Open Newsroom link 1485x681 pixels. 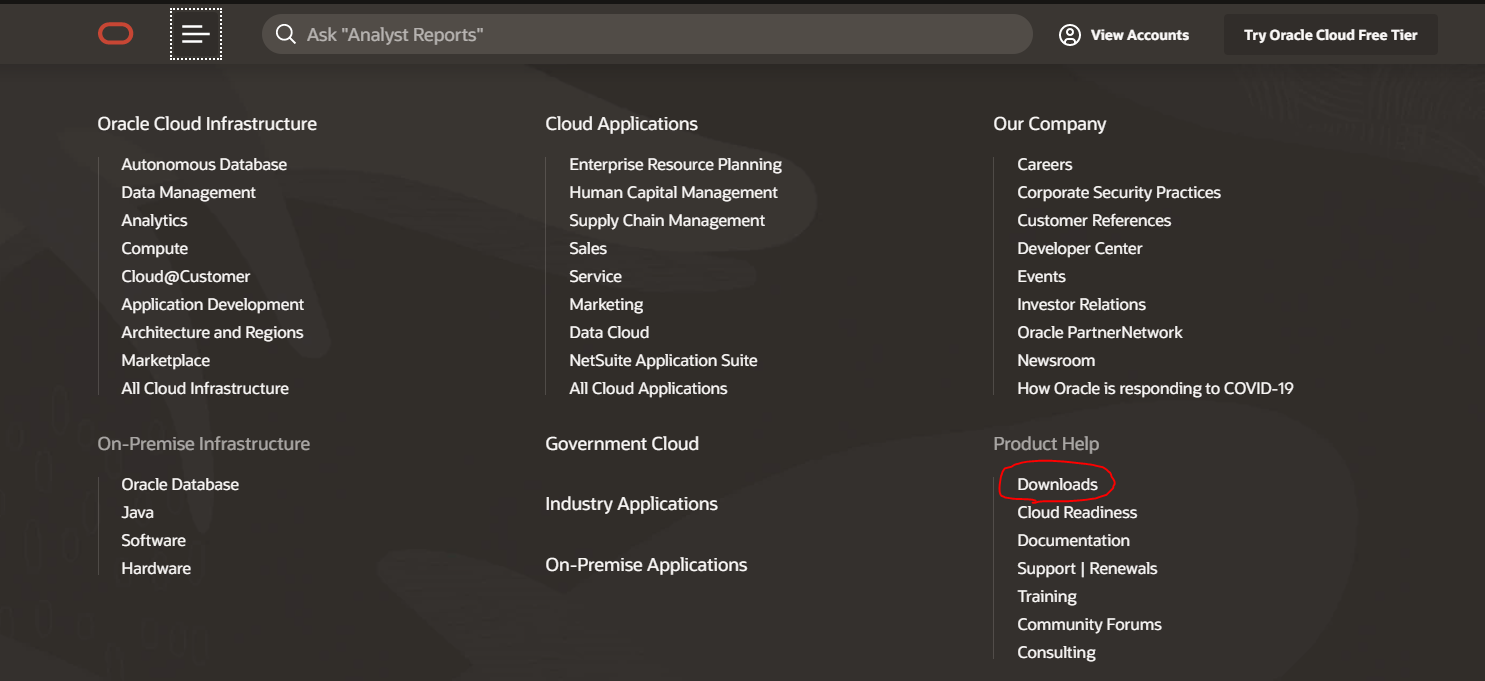click(1056, 360)
